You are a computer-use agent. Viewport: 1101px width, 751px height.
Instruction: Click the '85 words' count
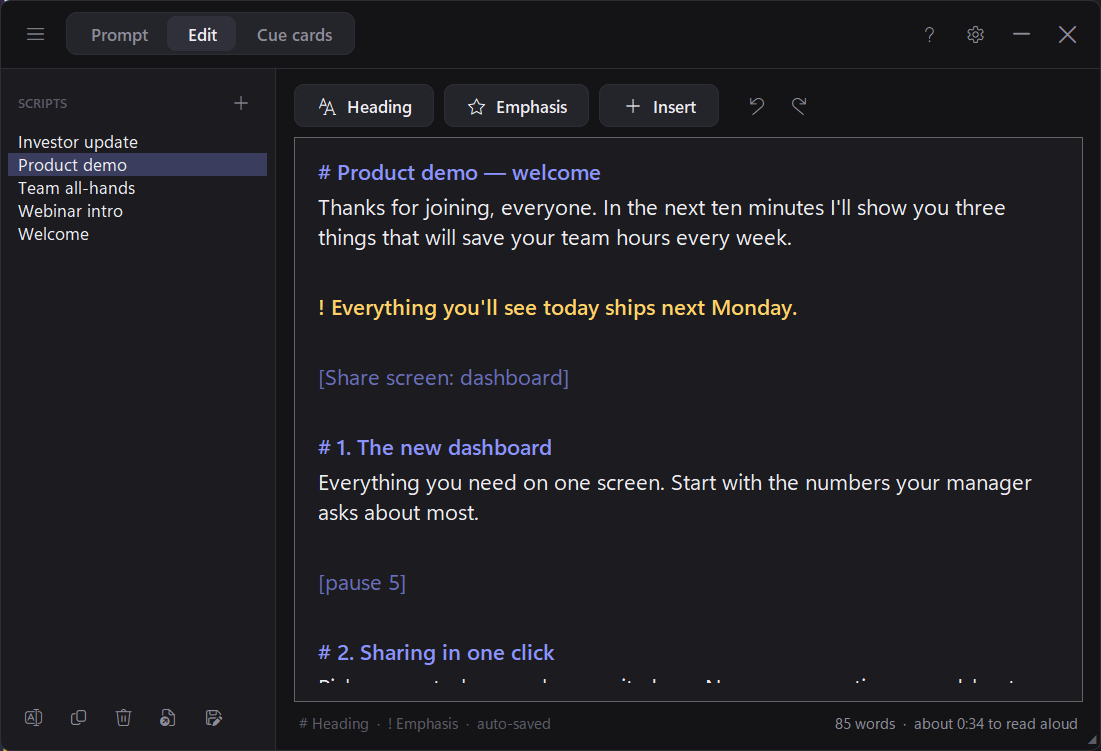click(865, 724)
